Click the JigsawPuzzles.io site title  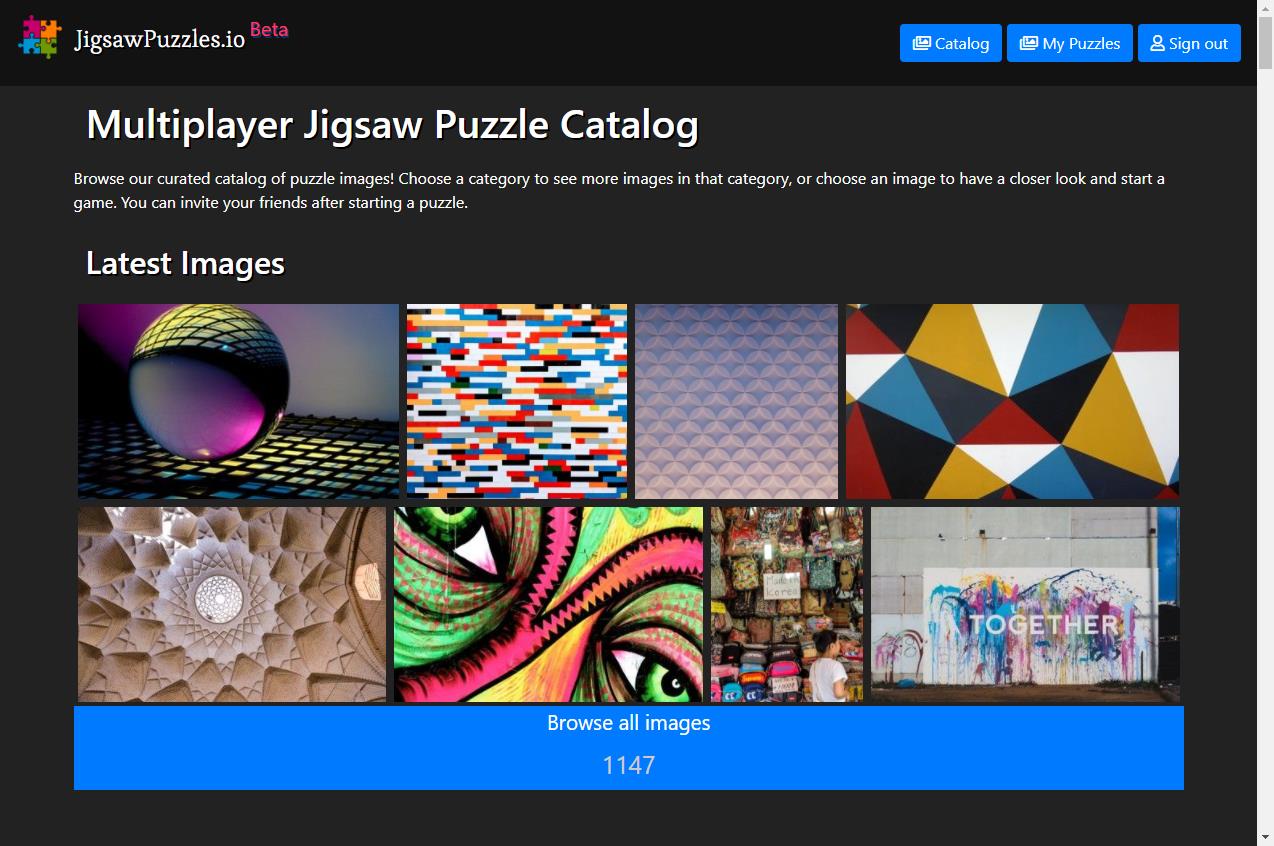point(160,40)
